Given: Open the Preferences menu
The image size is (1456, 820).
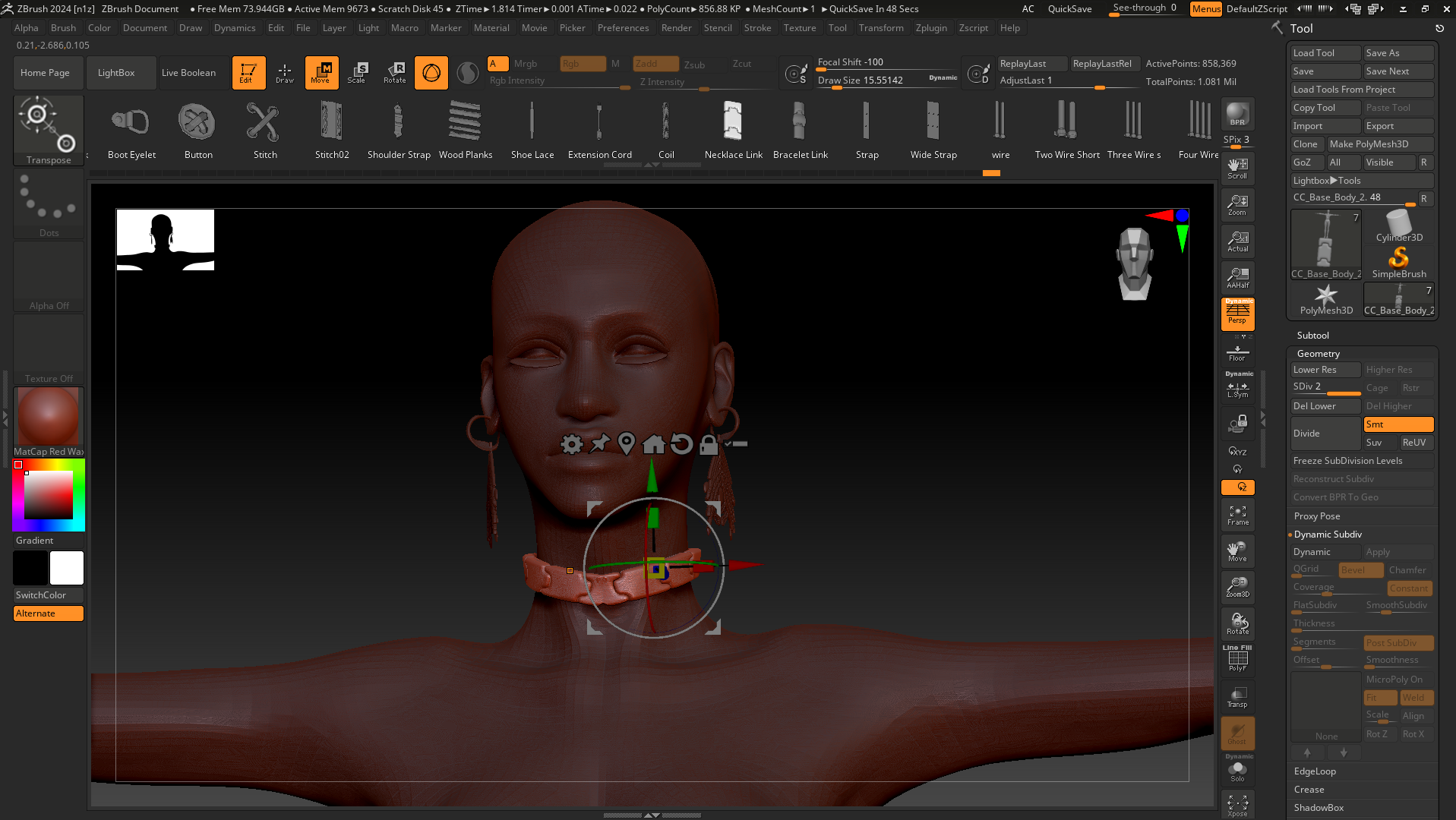Looking at the screenshot, I should (x=623, y=28).
